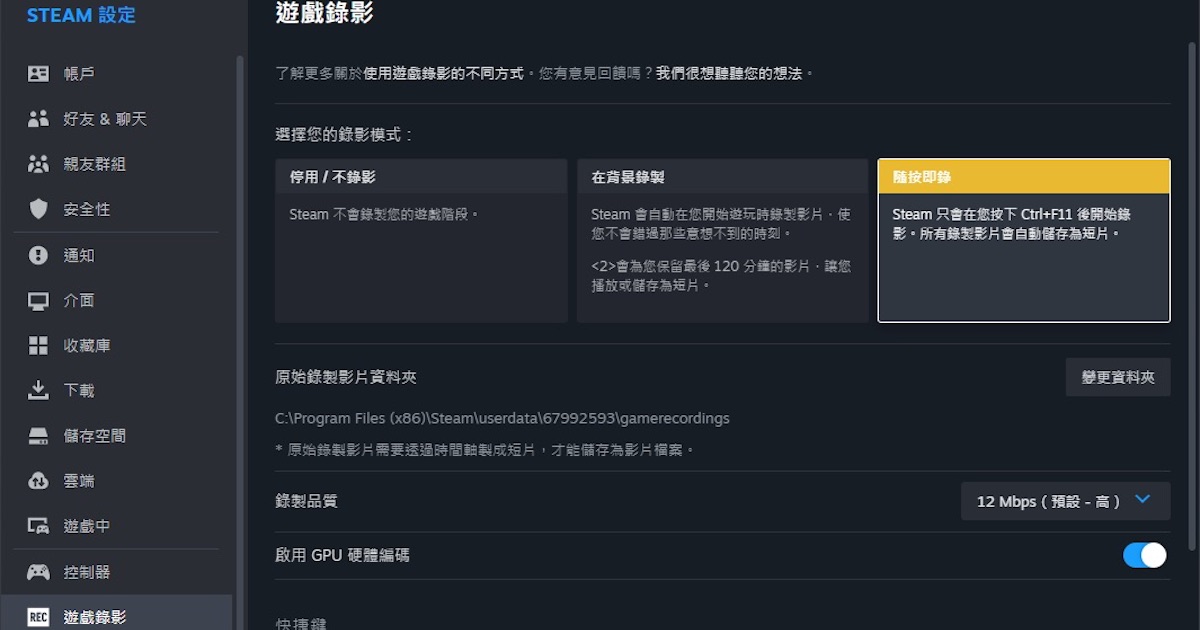
Task: Select the 在背景錄製 recording mode
Action: click(x=722, y=240)
